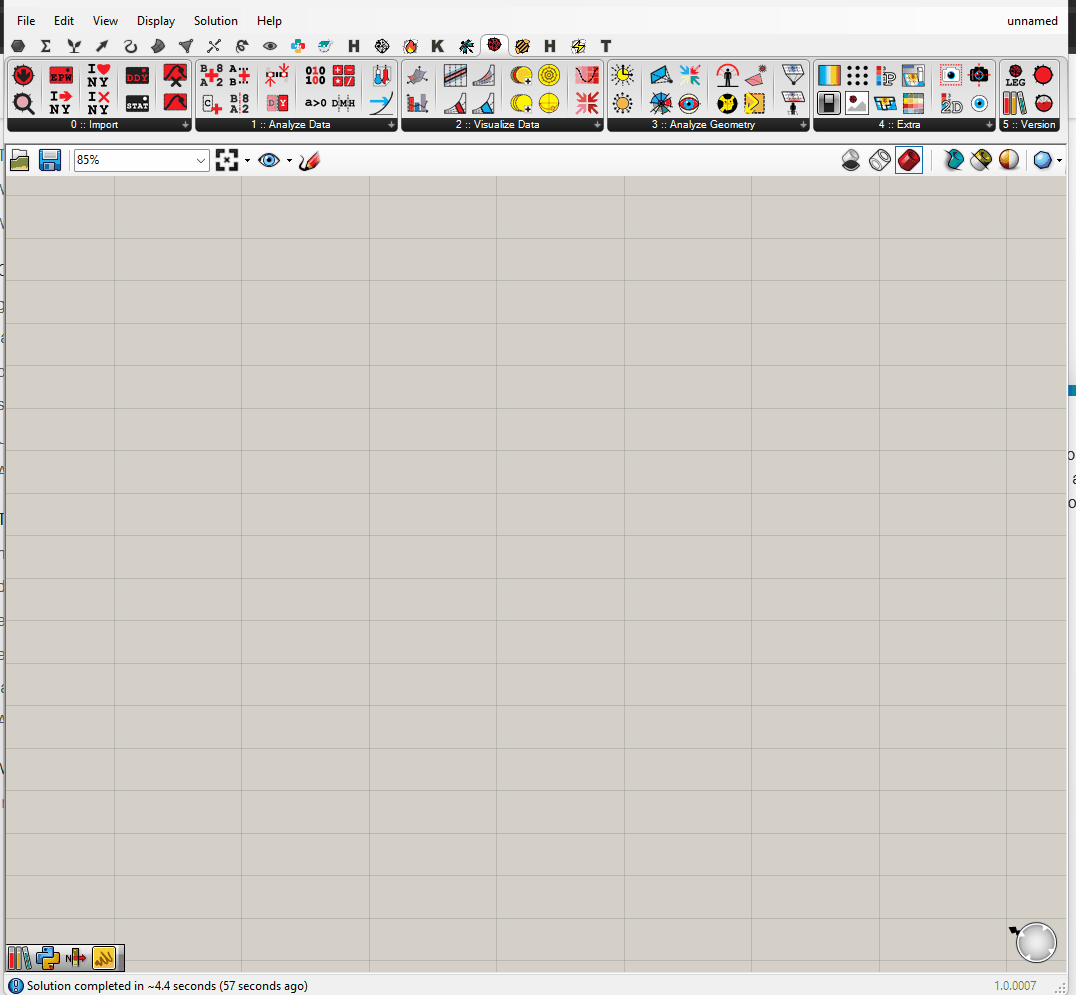The width and height of the screenshot is (1076, 995).
Task: Select the 2D legend icon in Extra
Action: 951,103
